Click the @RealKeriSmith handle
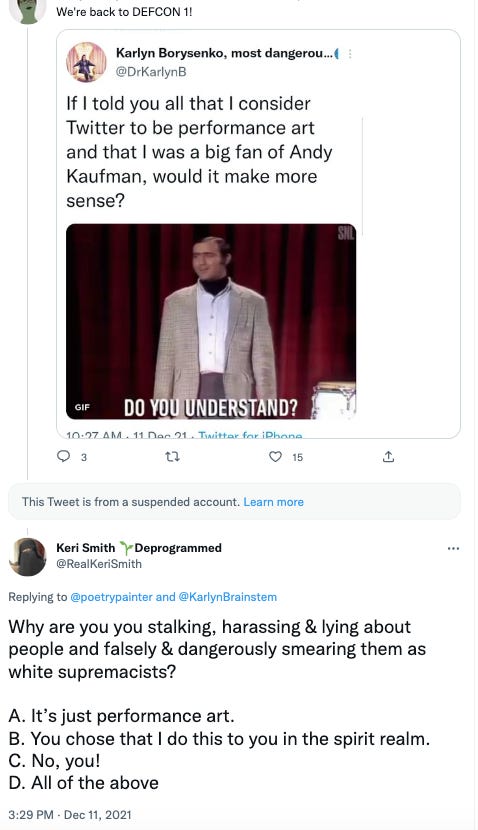 [x=99, y=564]
